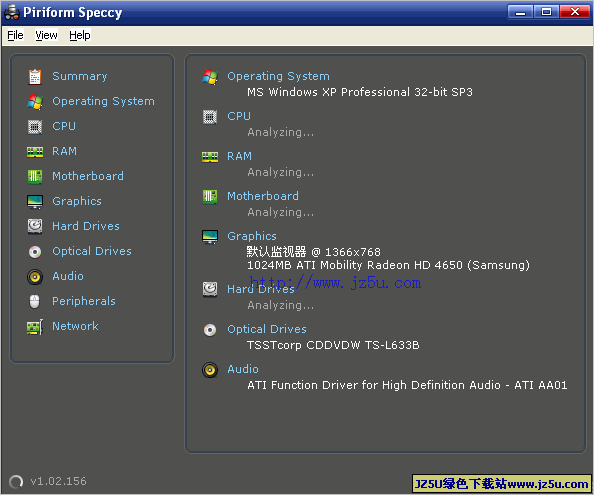The image size is (594, 495).
Task: Click the Motherboard heading in summary panel
Action: [x=263, y=196]
